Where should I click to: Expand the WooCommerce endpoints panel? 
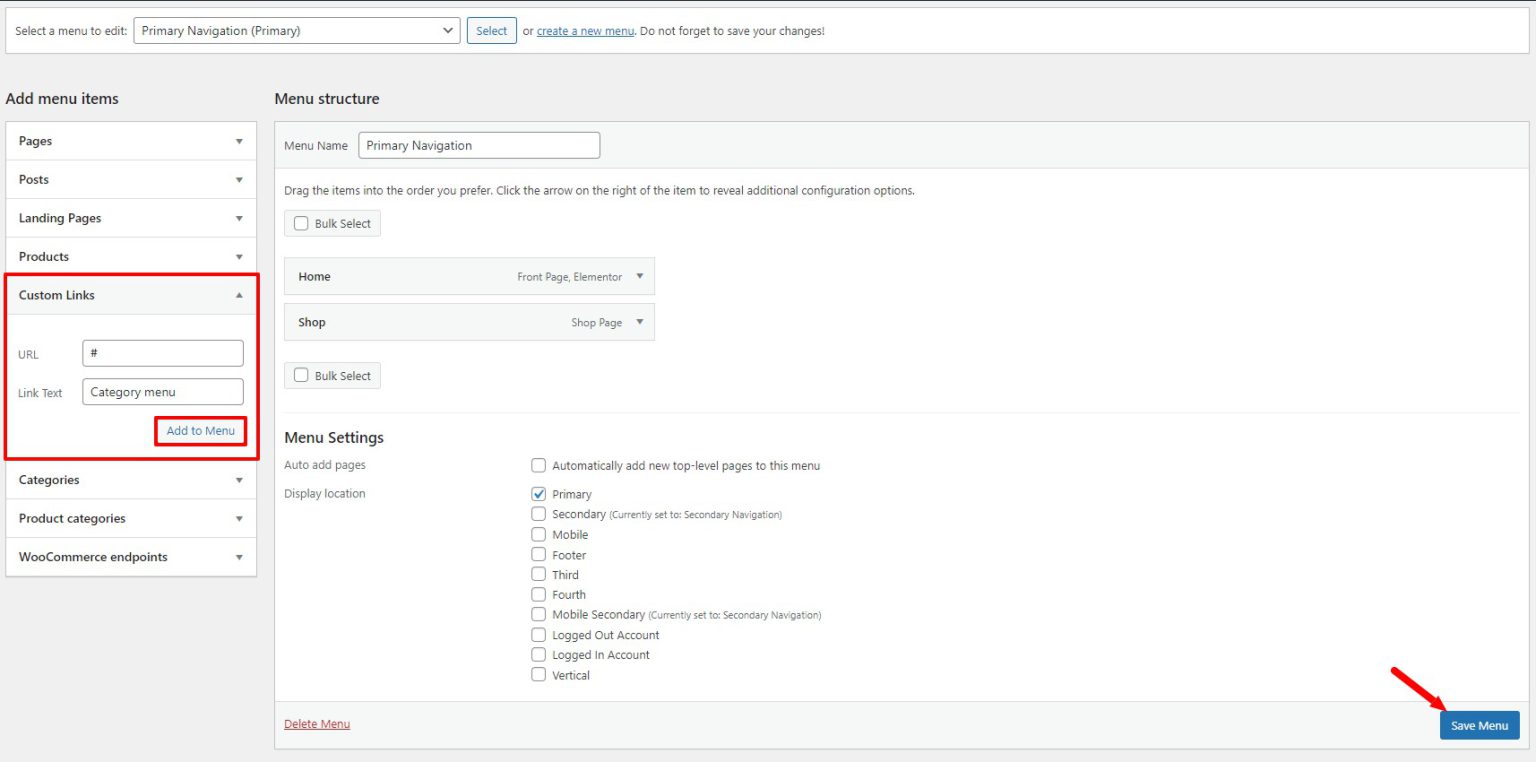coord(131,557)
